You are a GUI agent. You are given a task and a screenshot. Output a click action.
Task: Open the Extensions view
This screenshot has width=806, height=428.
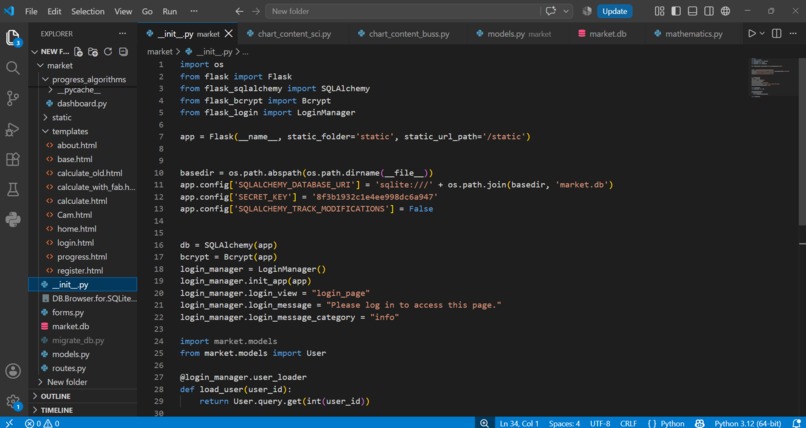point(13,159)
